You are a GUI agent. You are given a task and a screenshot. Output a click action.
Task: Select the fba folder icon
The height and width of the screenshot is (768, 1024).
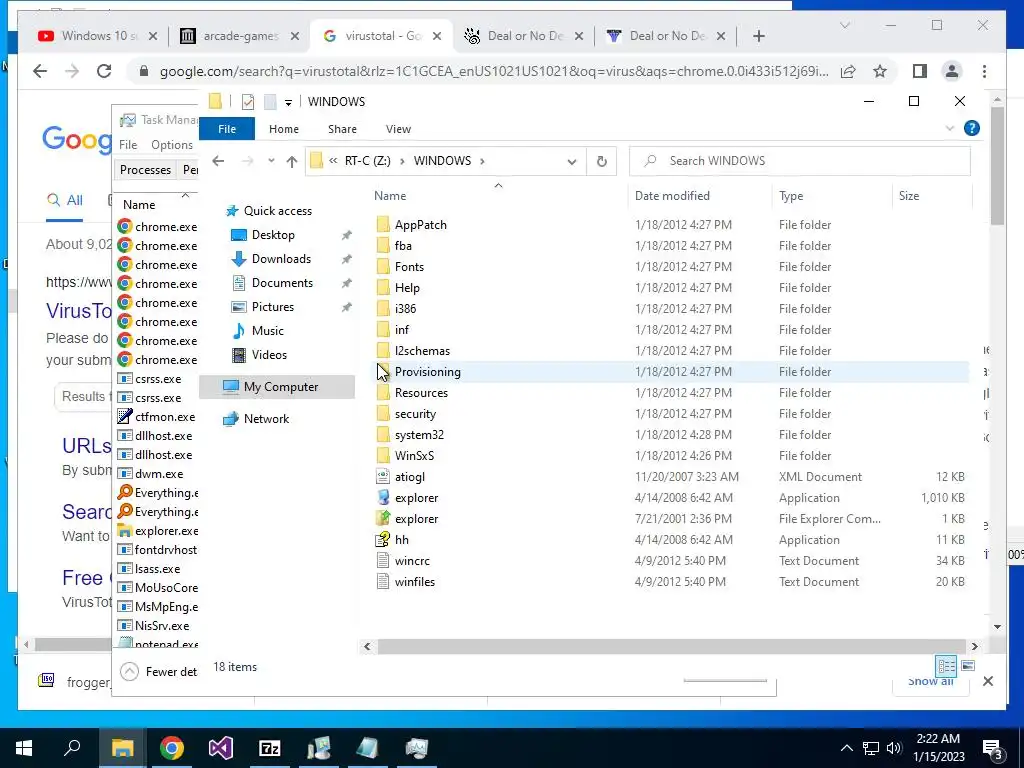[383, 246]
